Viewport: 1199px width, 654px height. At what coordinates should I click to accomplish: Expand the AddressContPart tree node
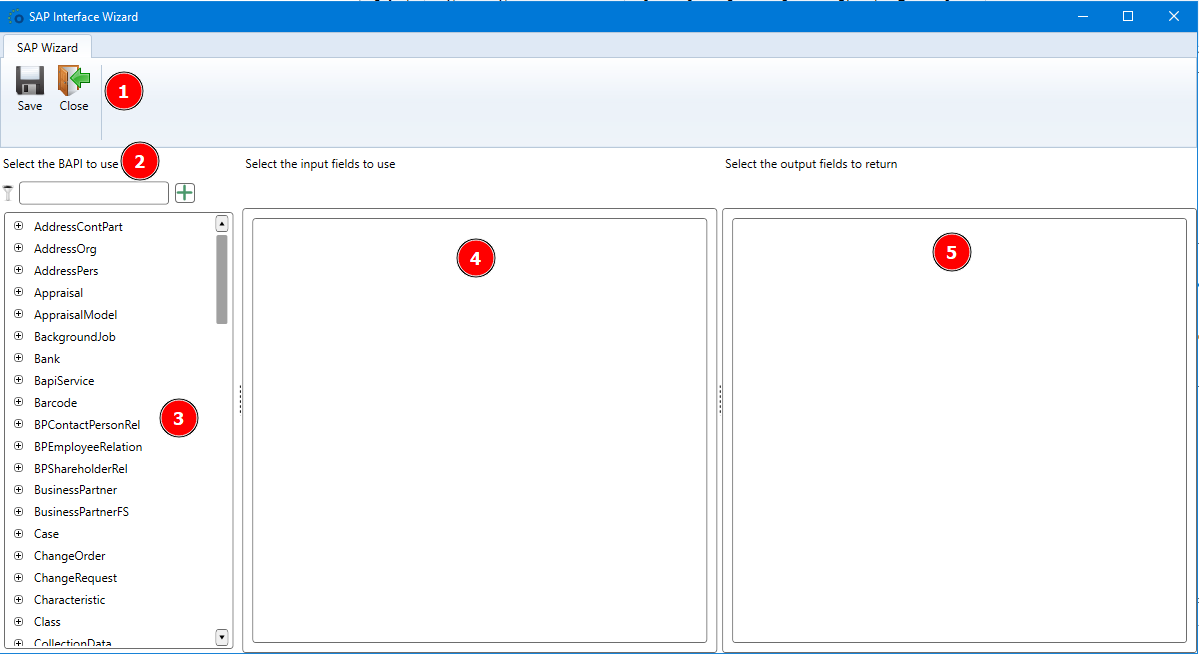point(18,226)
